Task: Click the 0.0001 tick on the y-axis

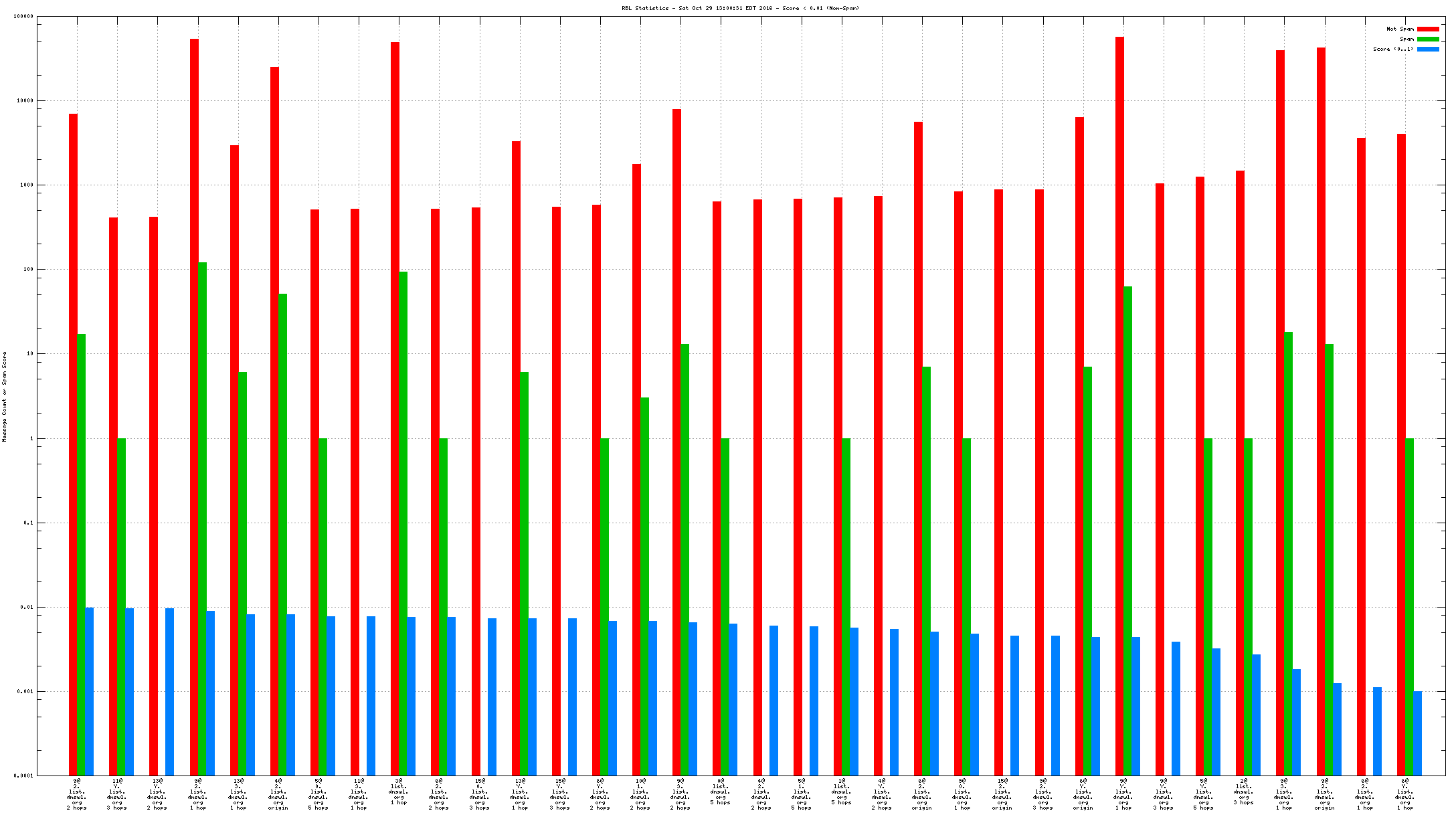Action: tap(23, 776)
